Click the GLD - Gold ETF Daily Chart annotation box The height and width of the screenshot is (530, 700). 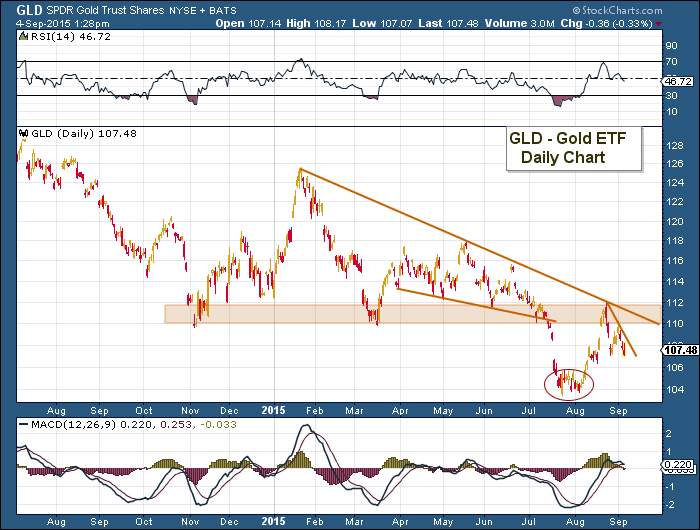point(574,148)
